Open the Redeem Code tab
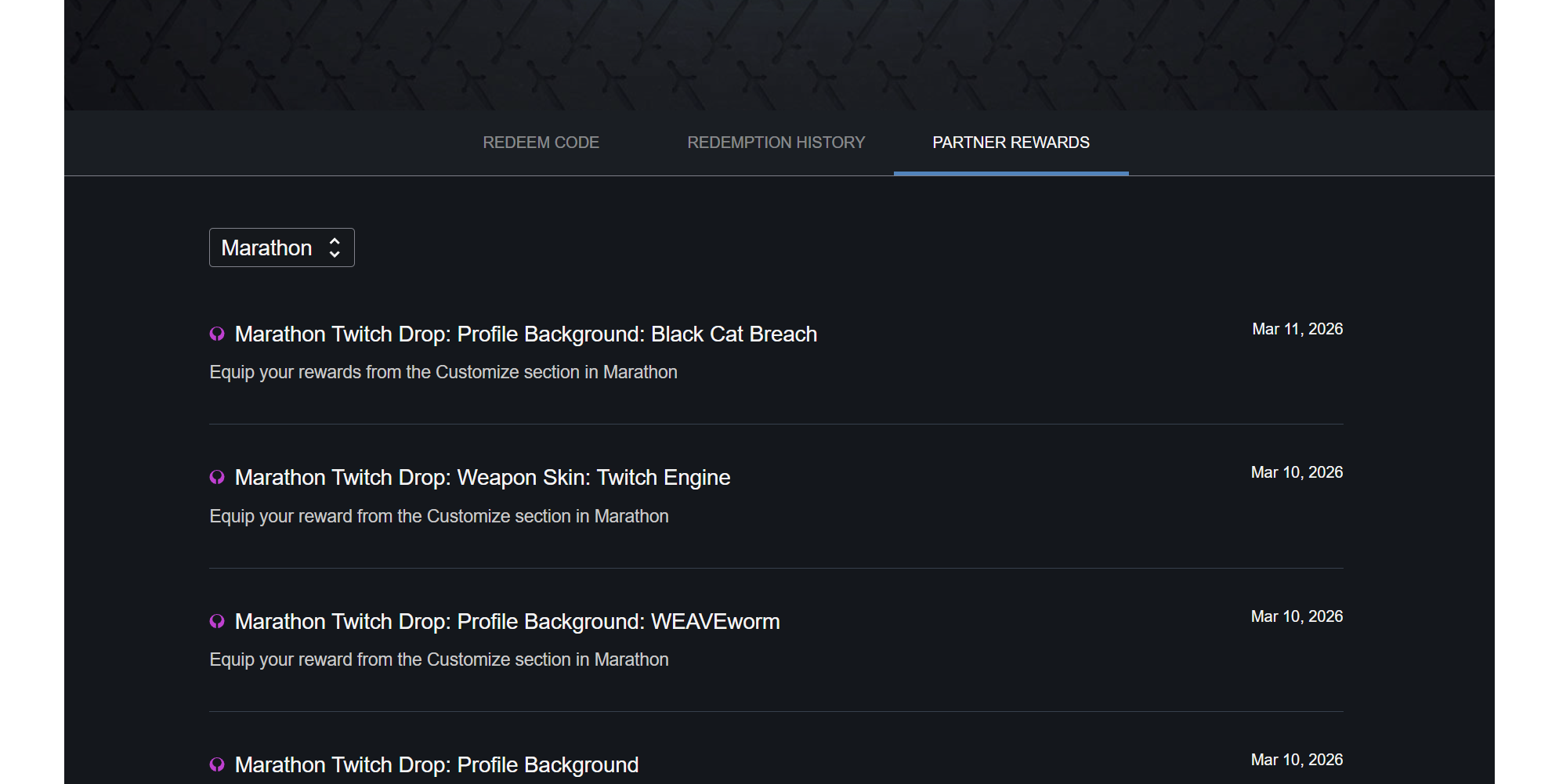This screenshot has width=1559, height=784. click(541, 143)
